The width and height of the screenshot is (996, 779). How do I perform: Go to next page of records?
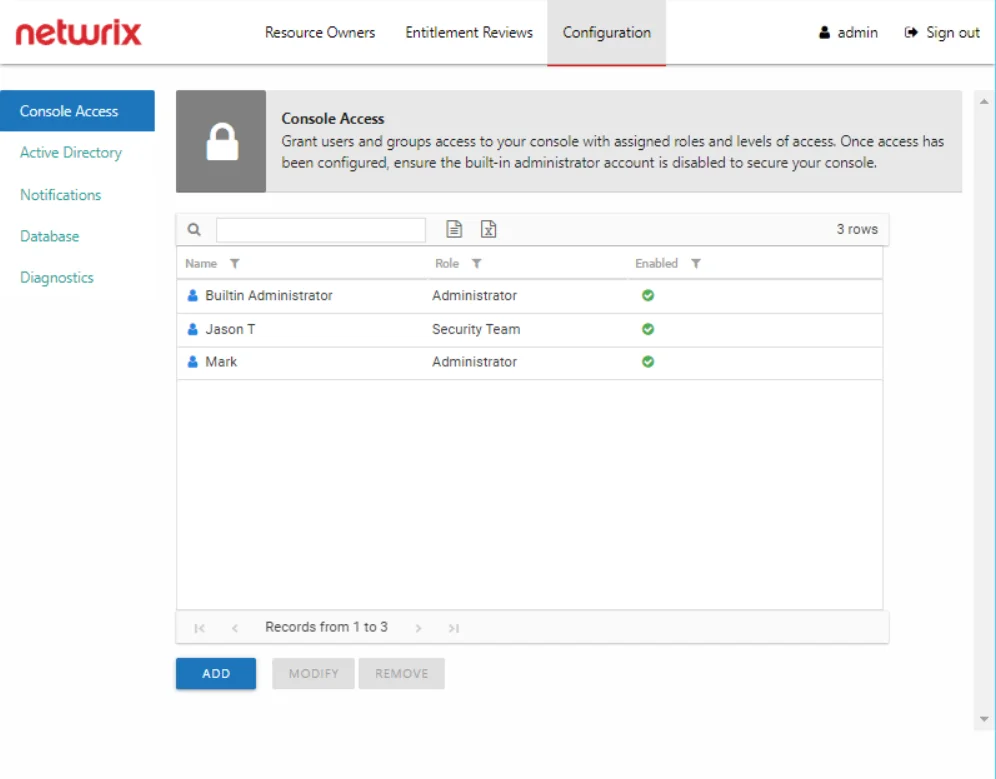(418, 628)
